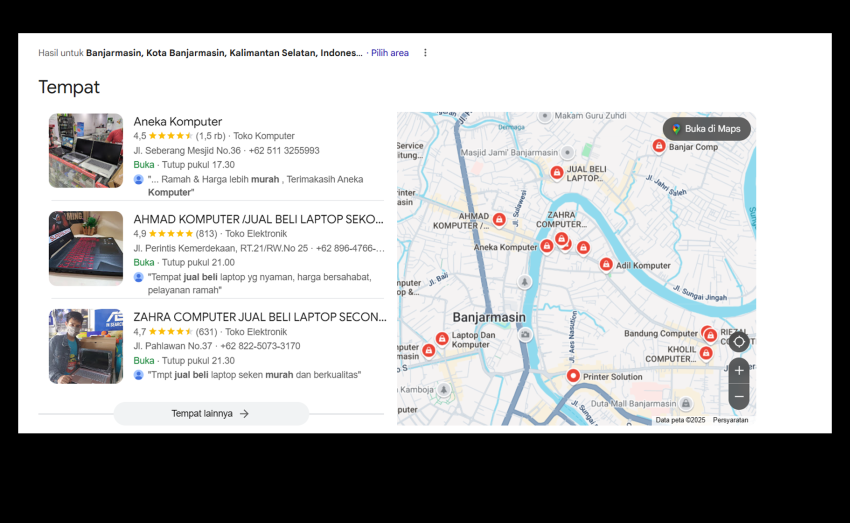This screenshot has width=850, height=523.
Task: Select the Banjar Comp map pin
Action: 659,146
